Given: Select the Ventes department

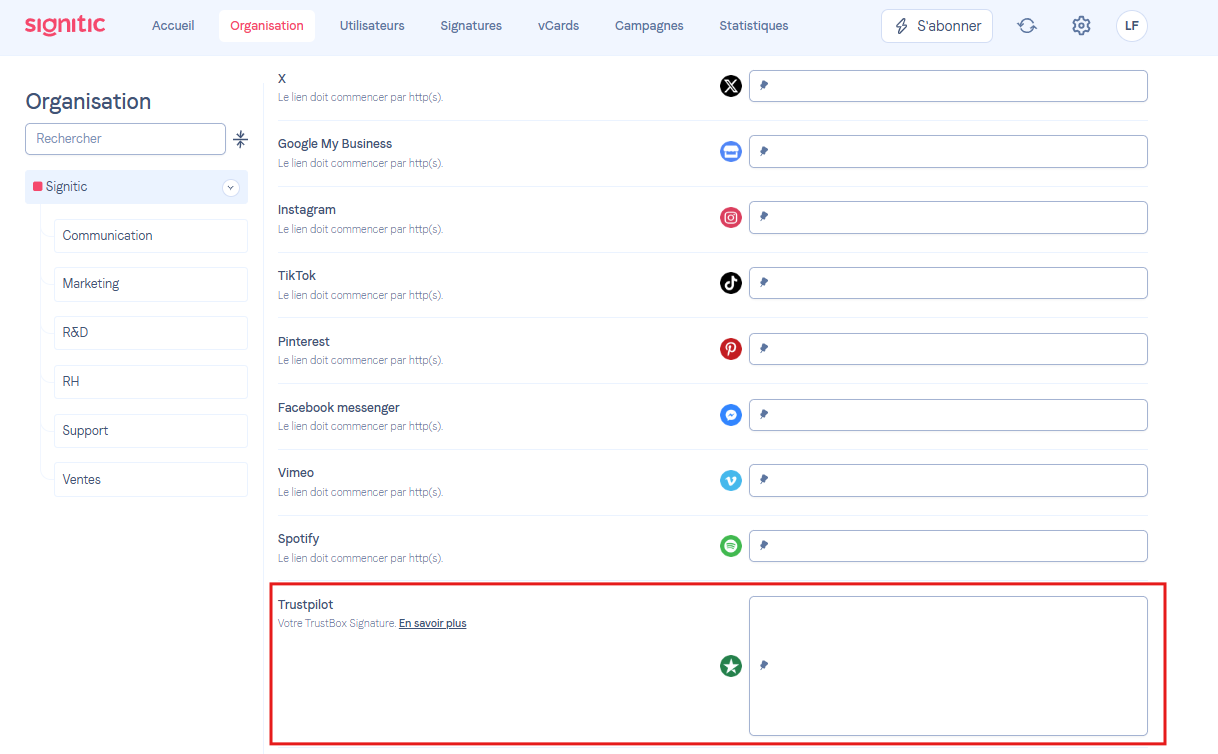Looking at the screenshot, I should 151,480.
